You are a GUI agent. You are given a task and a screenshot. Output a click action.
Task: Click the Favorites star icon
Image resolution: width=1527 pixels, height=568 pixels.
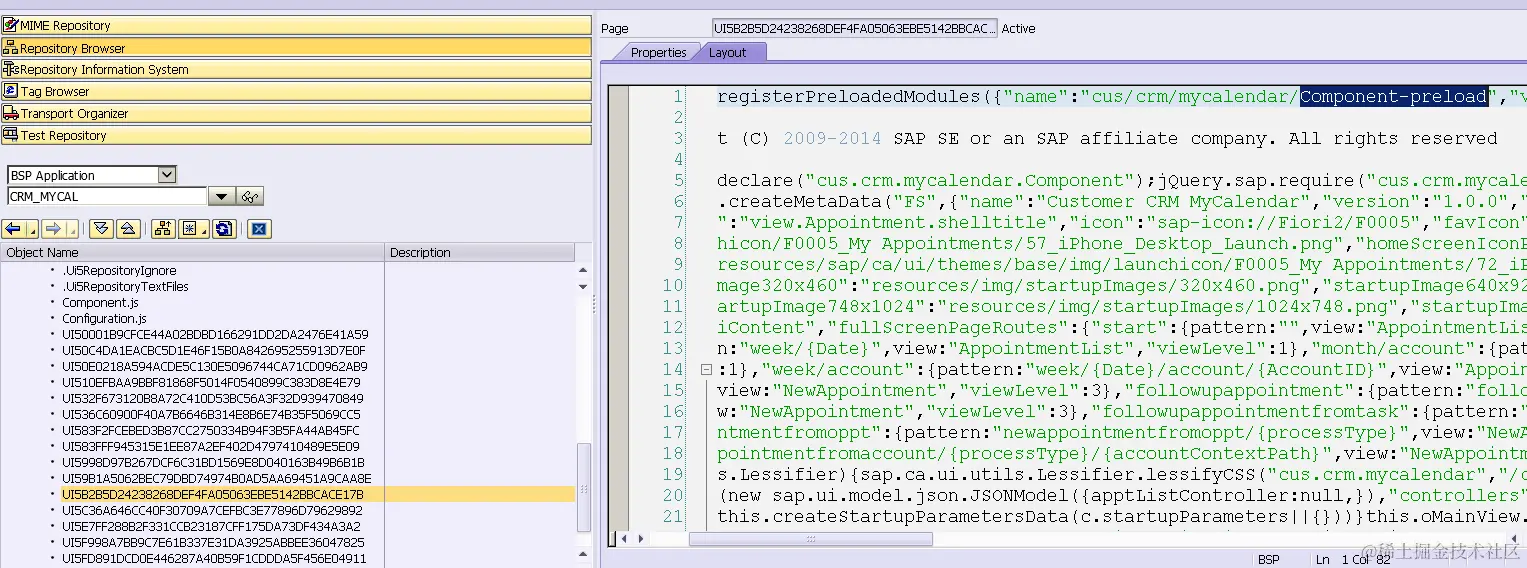[x=189, y=229]
